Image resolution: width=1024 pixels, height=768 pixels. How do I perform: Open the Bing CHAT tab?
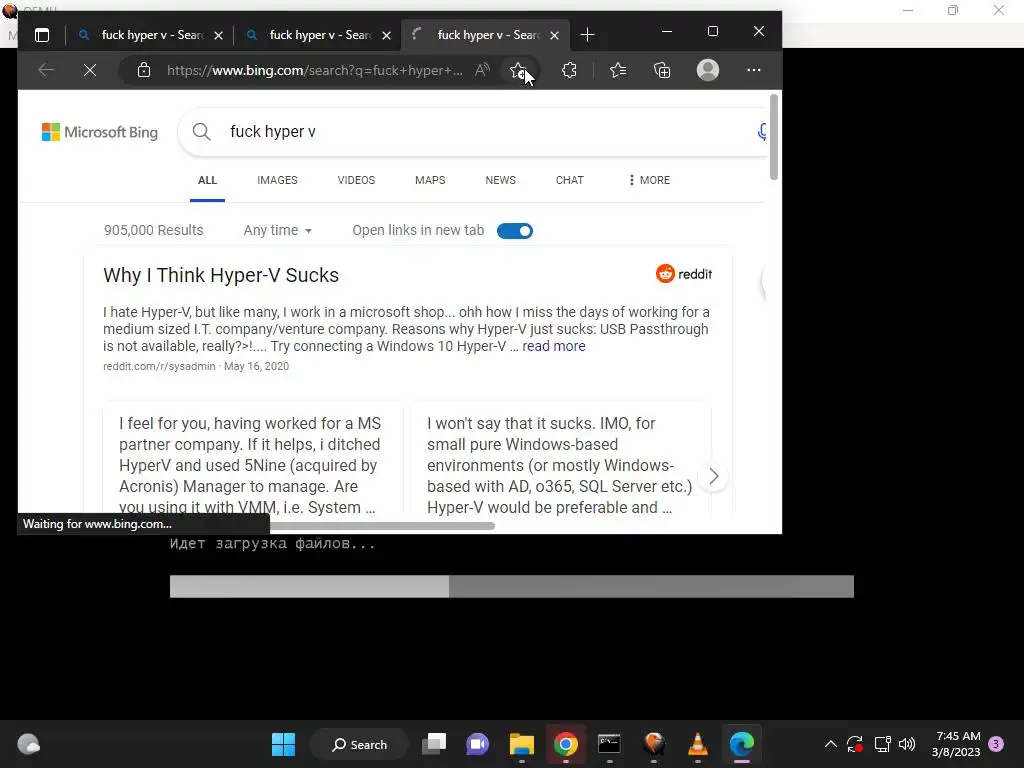click(569, 180)
